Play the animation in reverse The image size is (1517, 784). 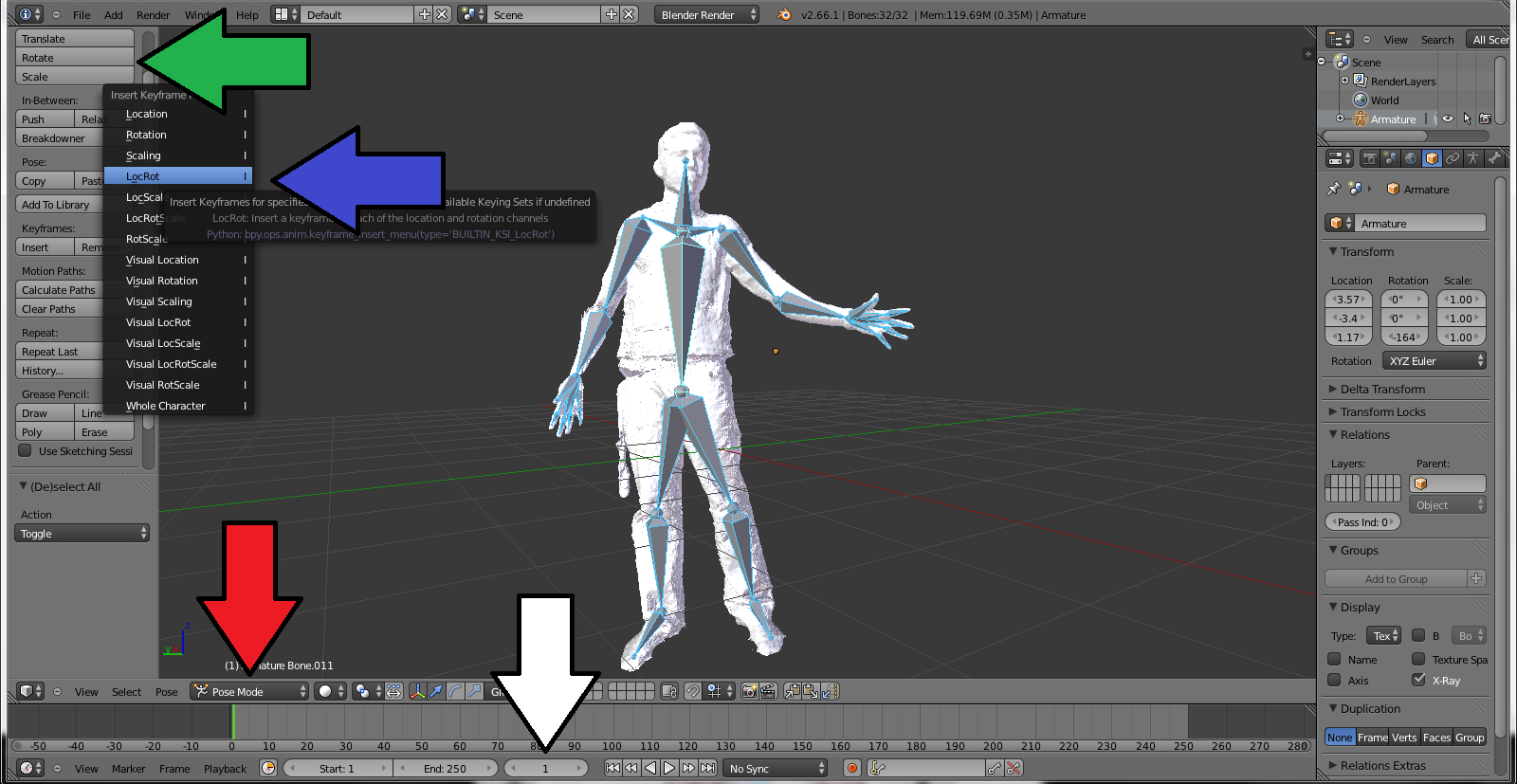650,768
